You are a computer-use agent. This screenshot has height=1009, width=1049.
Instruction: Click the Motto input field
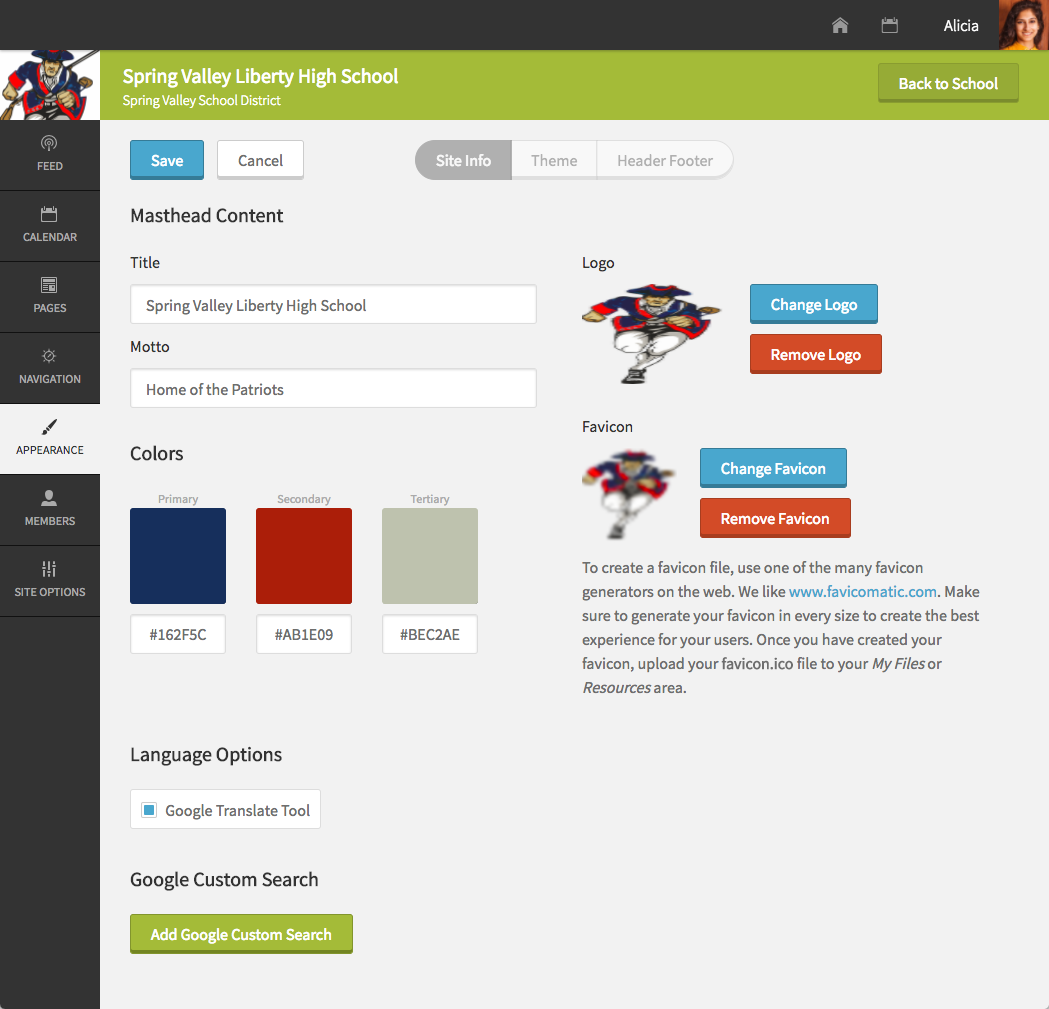tap(333, 389)
